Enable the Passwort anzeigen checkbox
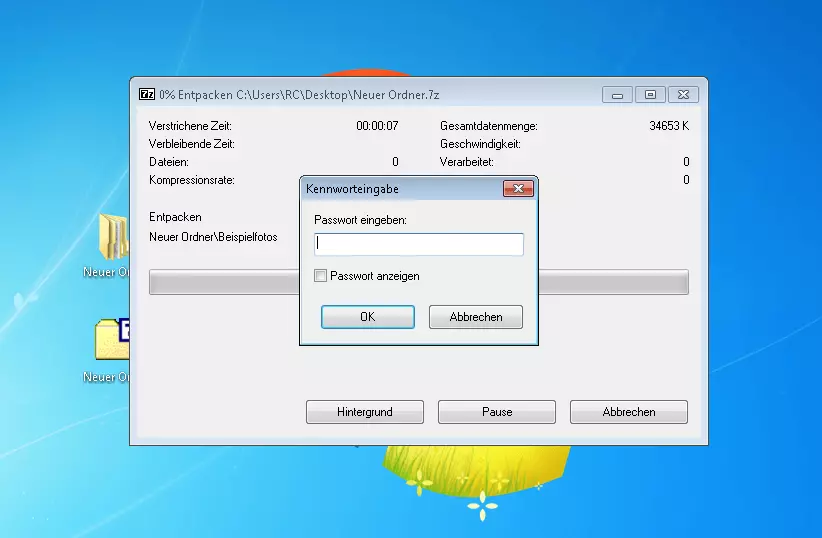The height and width of the screenshot is (538, 822). (x=320, y=276)
